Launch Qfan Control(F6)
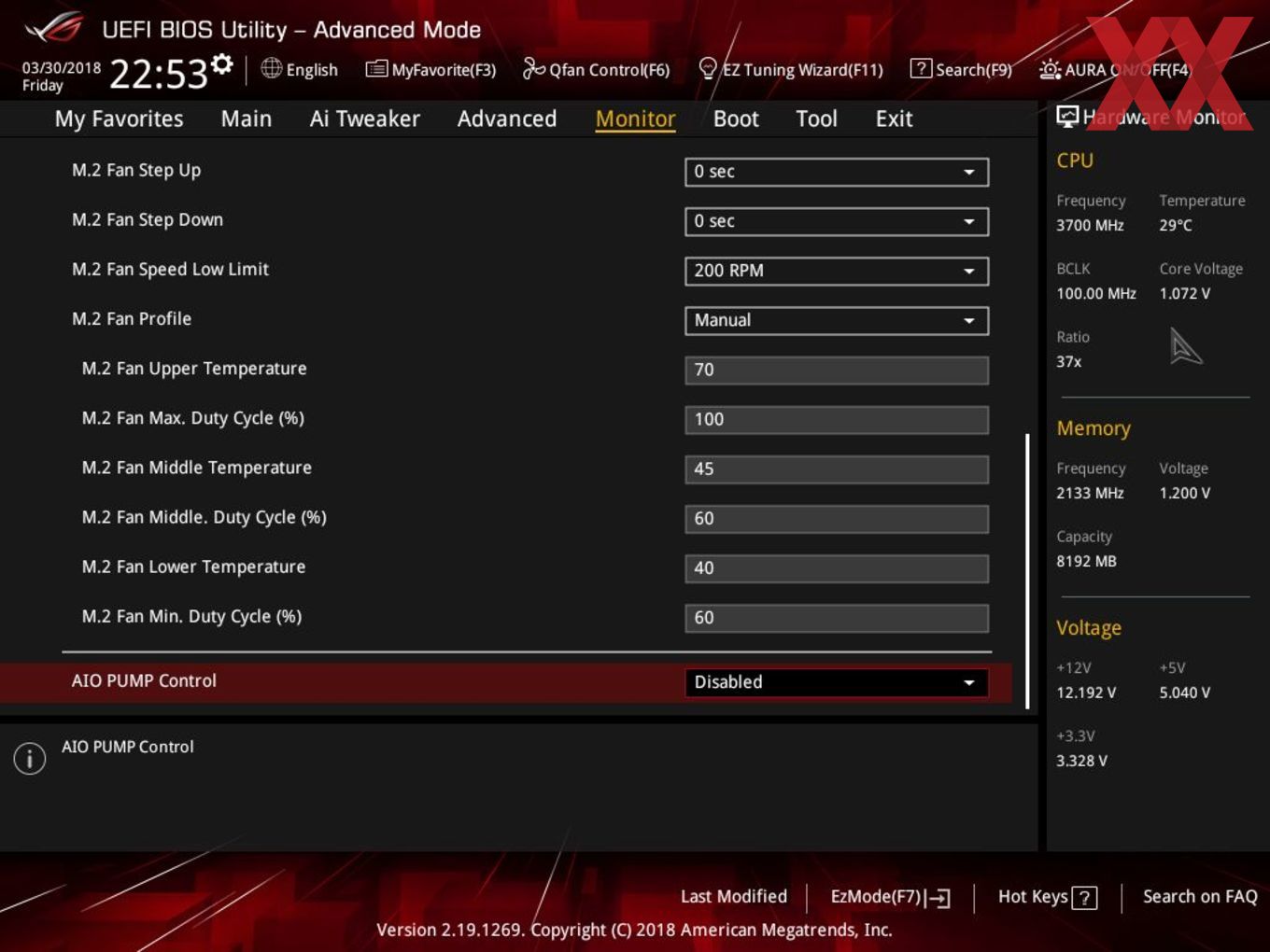The image size is (1270, 952). [x=596, y=70]
